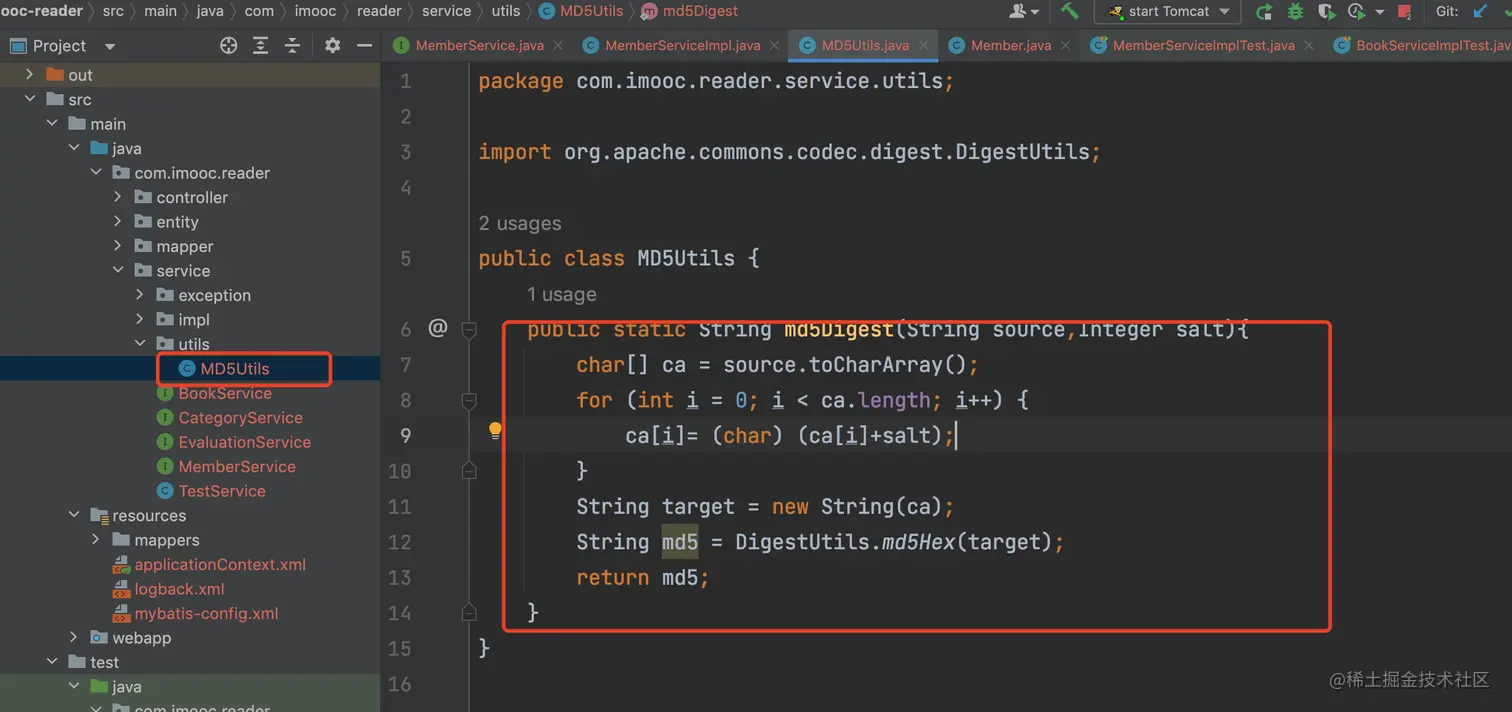Screen dimensions: 1512x712
Task: Click the service breadcrumb in navigation bar
Action: (x=446, y=11)
